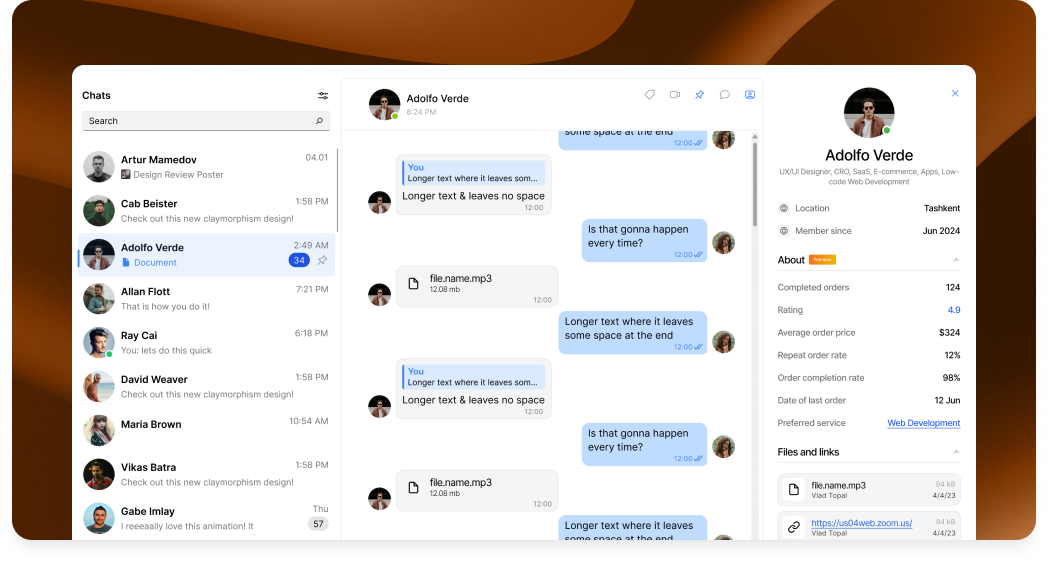Click the zoom link chain icon
This screenshot has height=564, width=1048.
794,526
